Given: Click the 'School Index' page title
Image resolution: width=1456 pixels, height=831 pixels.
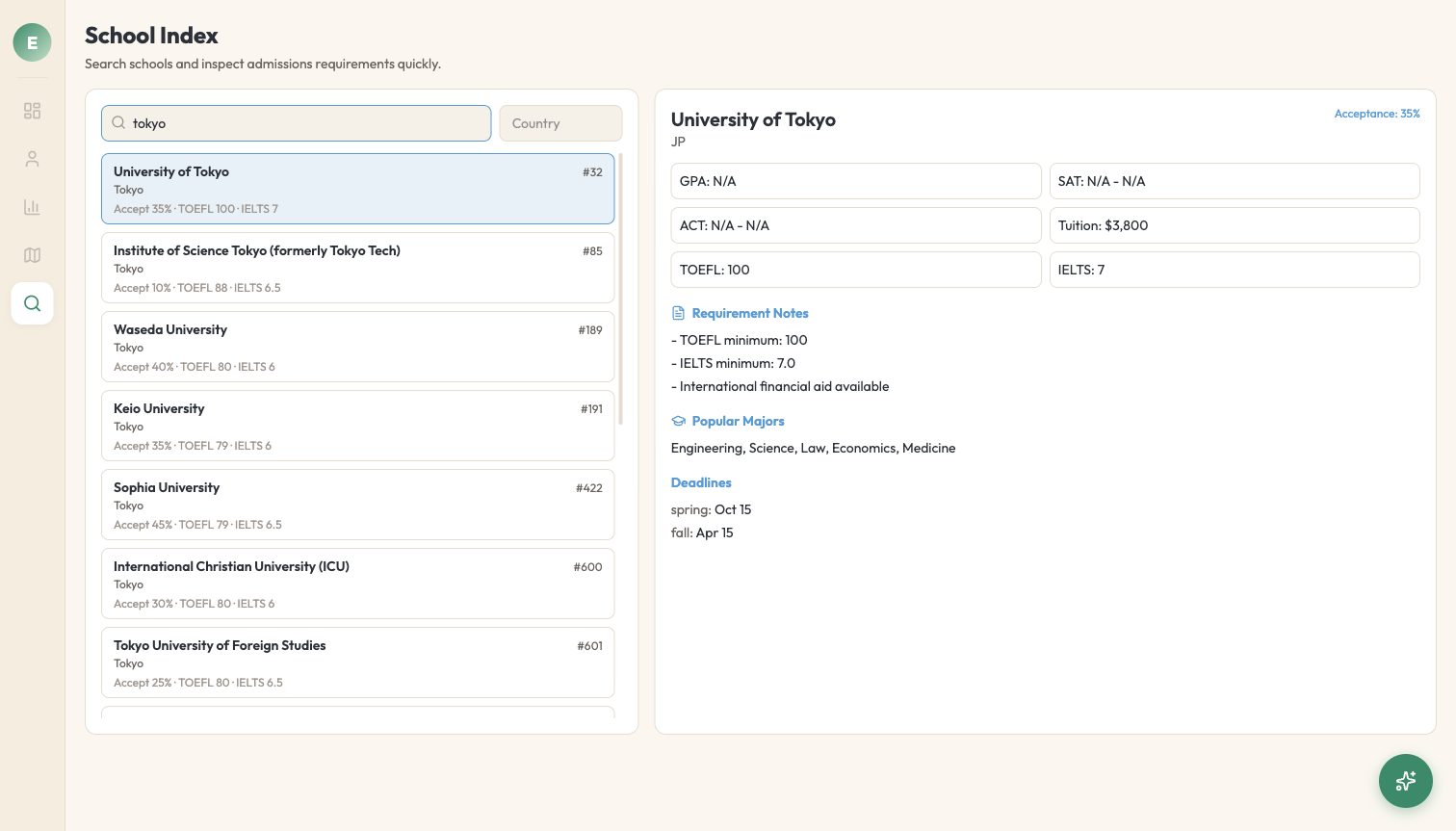Looking at the screenshot, I should (151, 36).
